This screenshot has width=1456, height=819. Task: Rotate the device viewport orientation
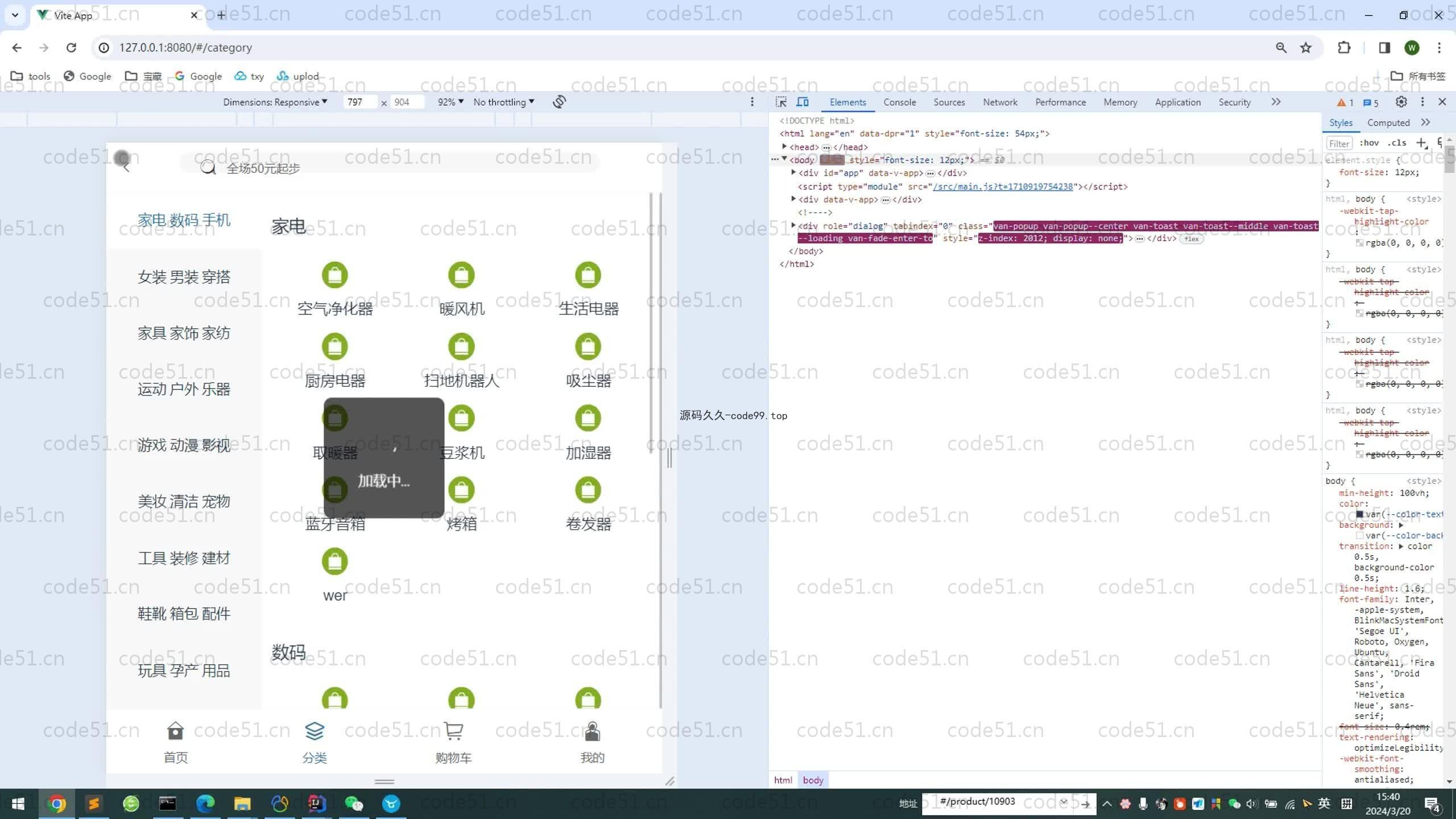coord(559,102)
